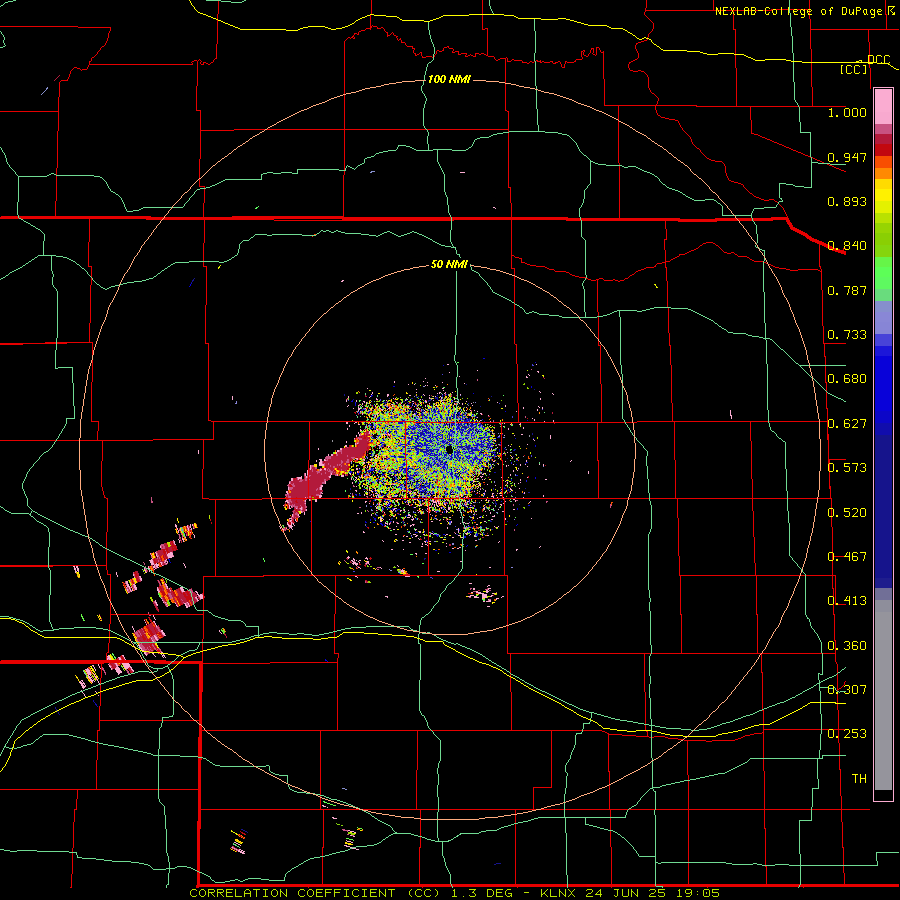Viewport: 900px width, 900px height.
Task: Select the 0.253 color scale label
Action: point(847,734)
